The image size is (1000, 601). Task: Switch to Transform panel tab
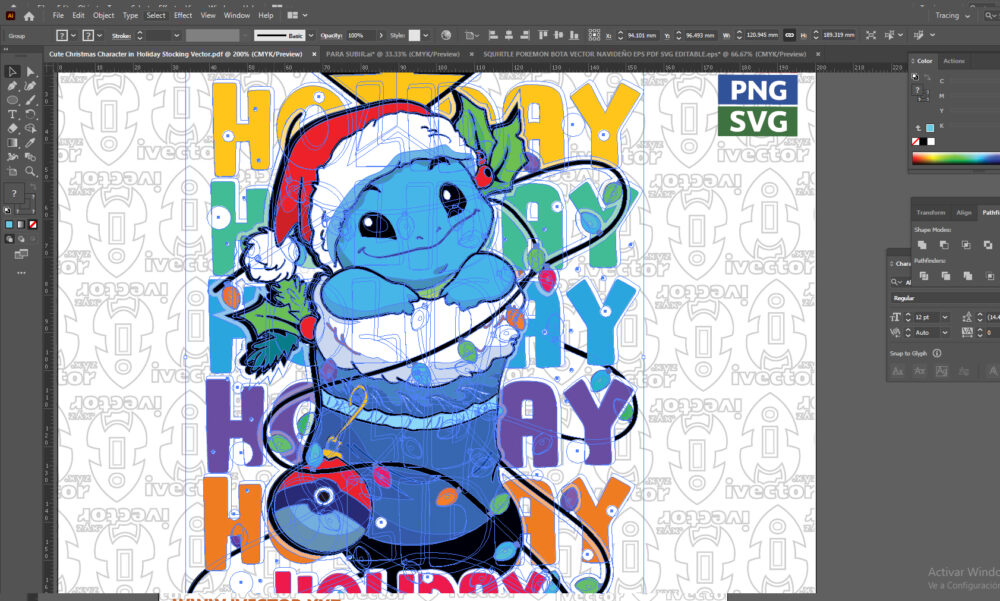point(930,212)
